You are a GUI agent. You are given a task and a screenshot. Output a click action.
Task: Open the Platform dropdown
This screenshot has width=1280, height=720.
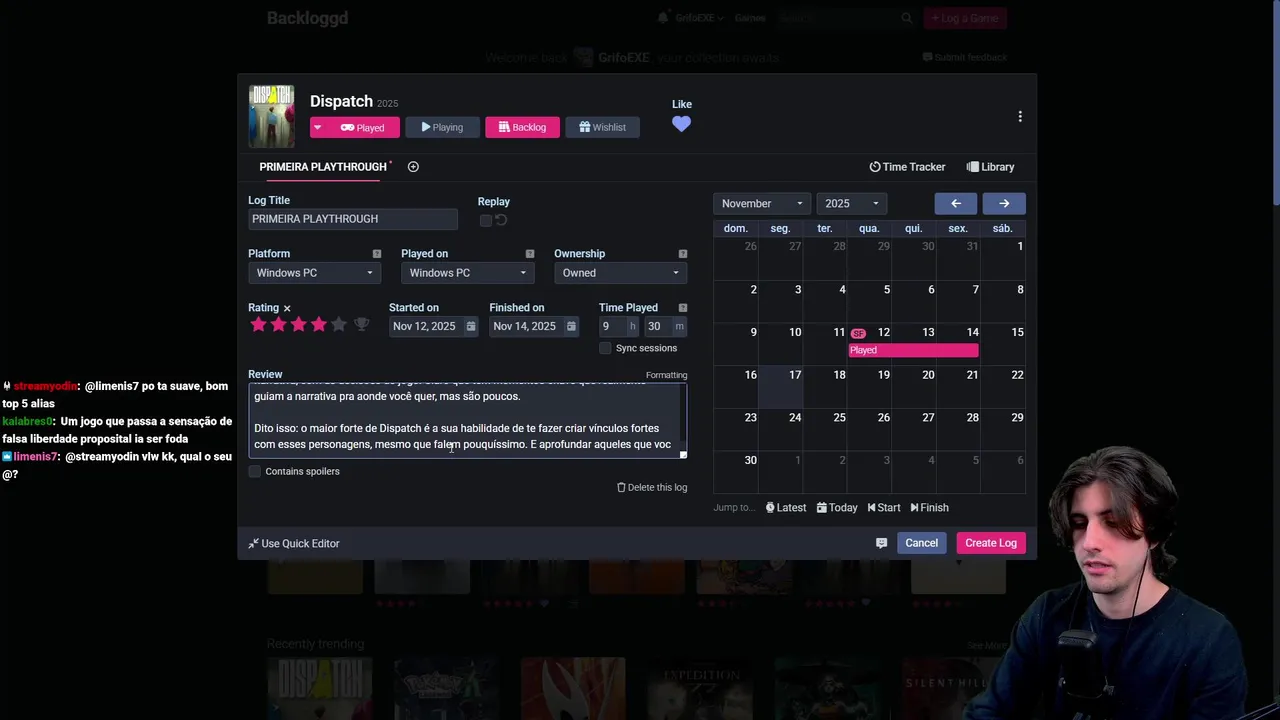[314, 273]
